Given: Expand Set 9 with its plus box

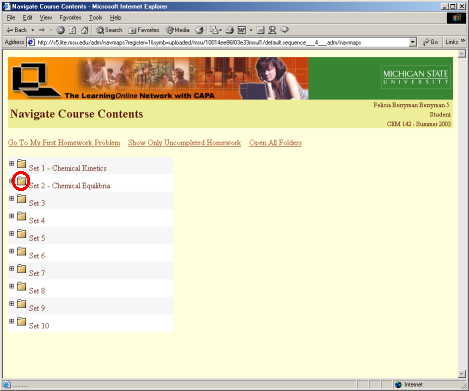Looking at the screenshot, I should (x=12, y=304).
